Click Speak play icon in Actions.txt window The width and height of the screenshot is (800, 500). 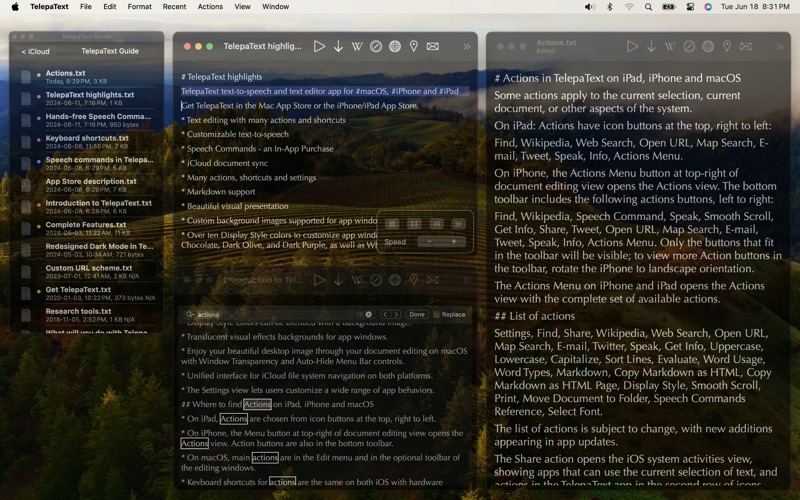(x=633, y=46)
